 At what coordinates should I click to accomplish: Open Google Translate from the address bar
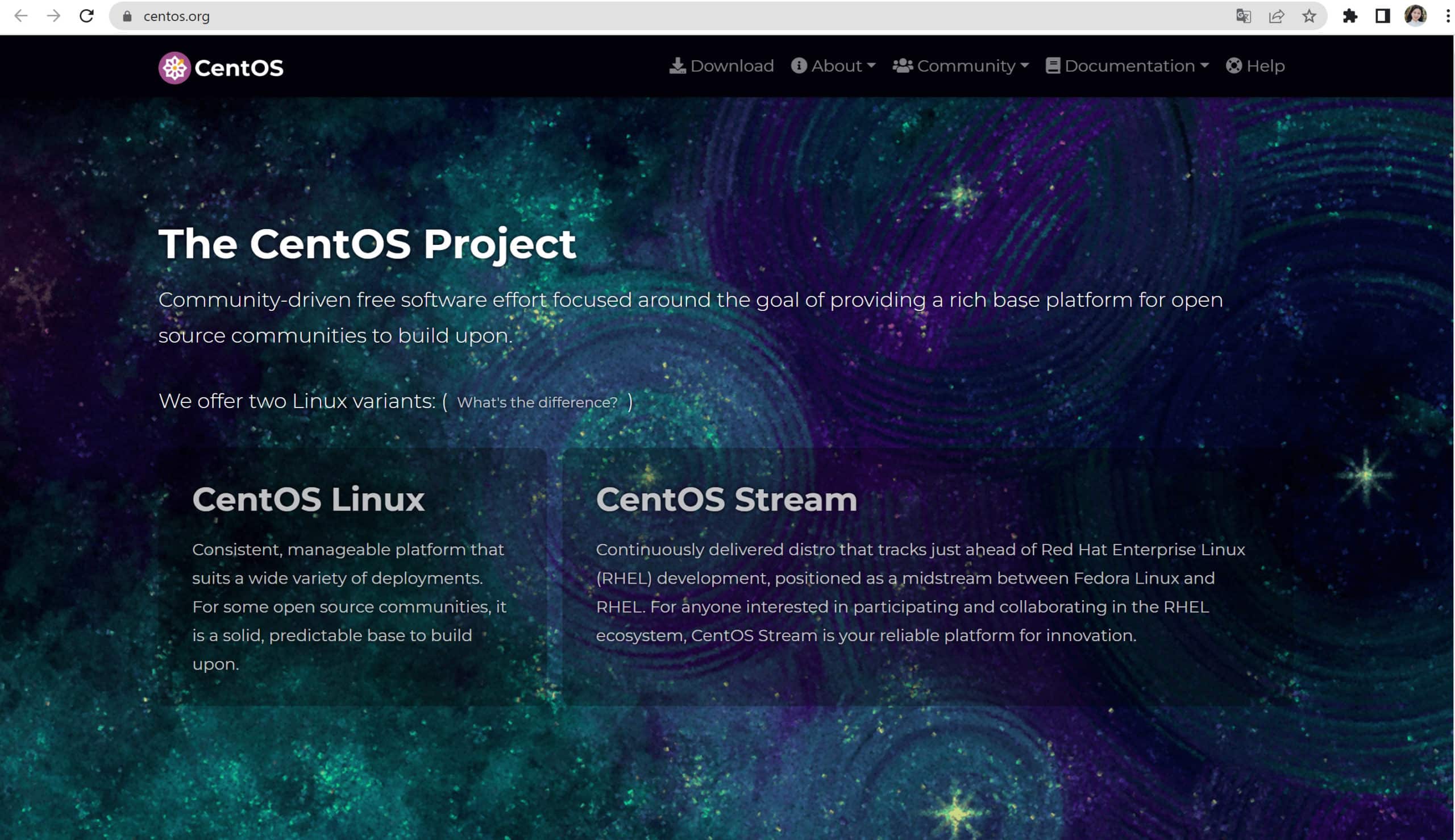1245,16
